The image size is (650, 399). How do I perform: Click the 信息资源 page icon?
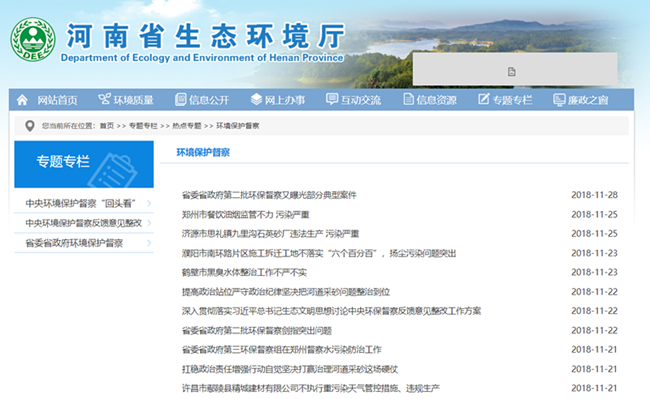click(408, 99)
